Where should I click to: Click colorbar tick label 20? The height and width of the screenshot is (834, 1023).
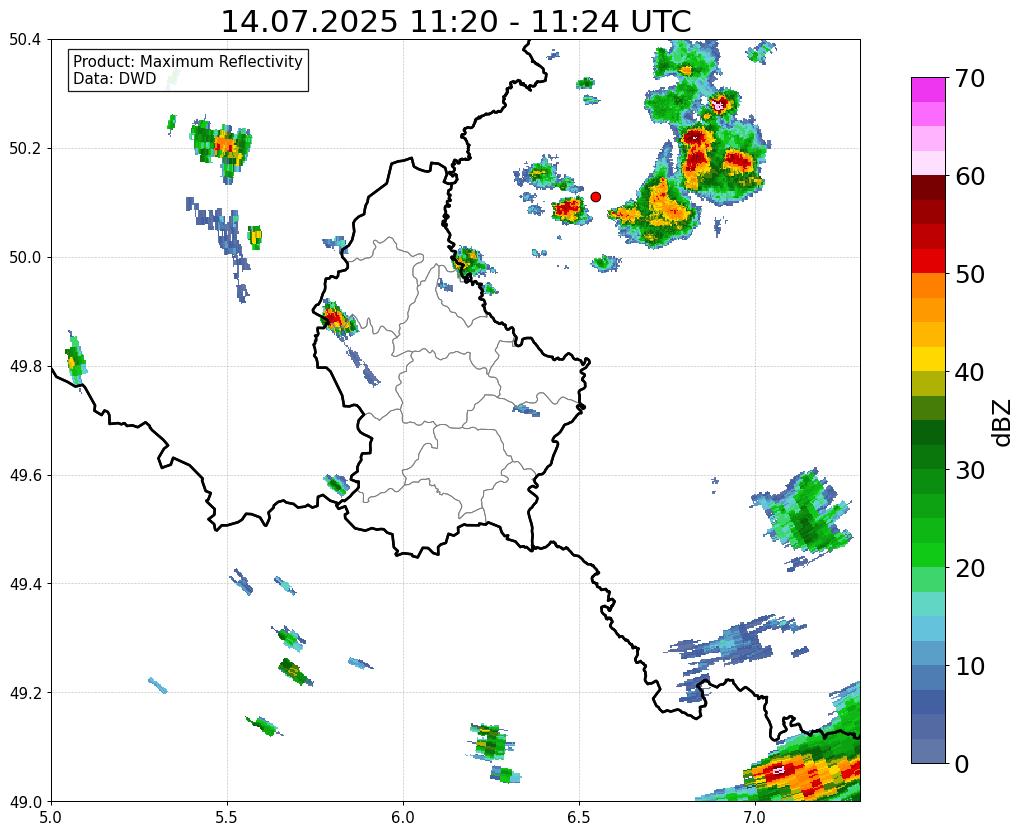point(968,568)
